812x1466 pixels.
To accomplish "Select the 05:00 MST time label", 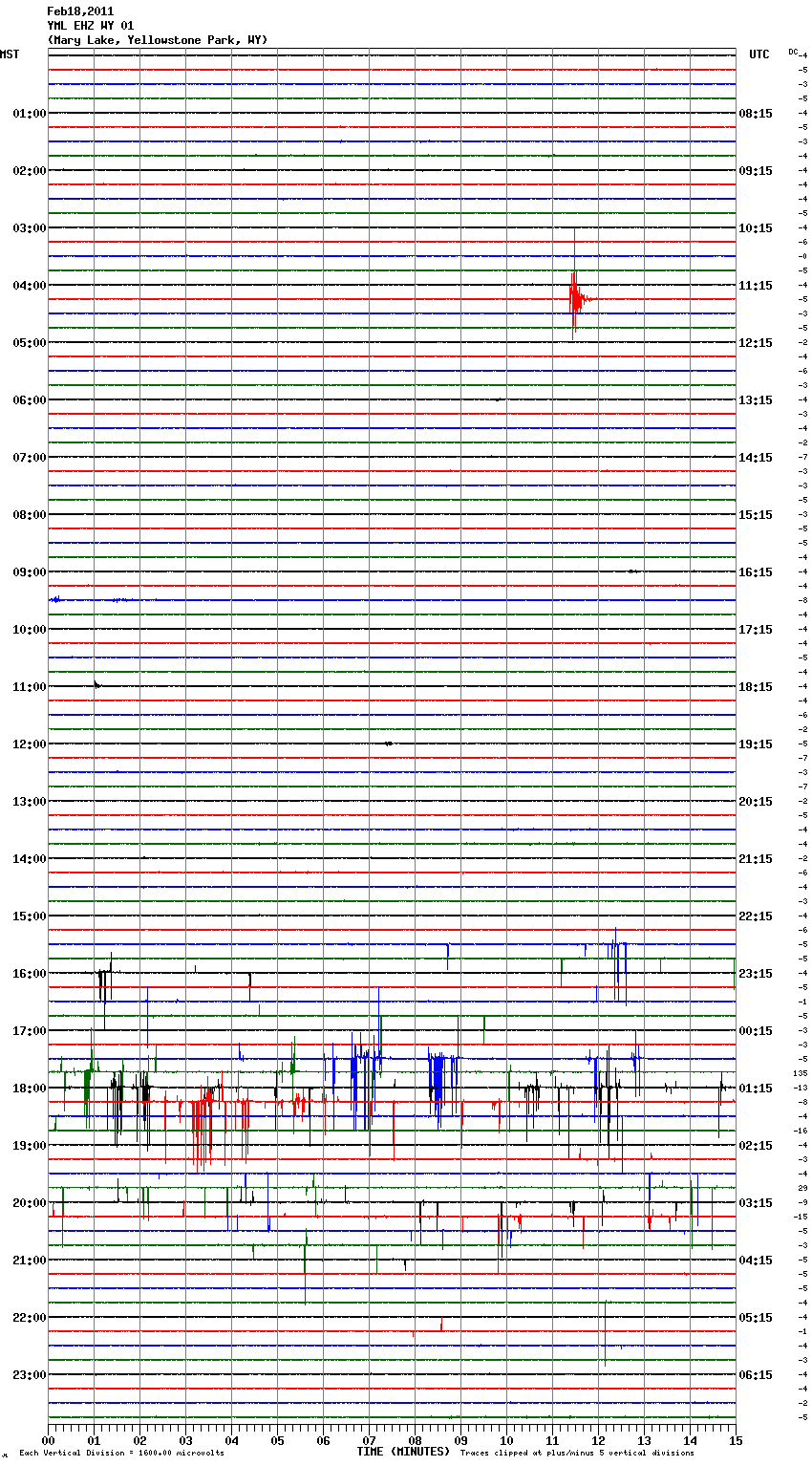I will (x=29, y=343).
